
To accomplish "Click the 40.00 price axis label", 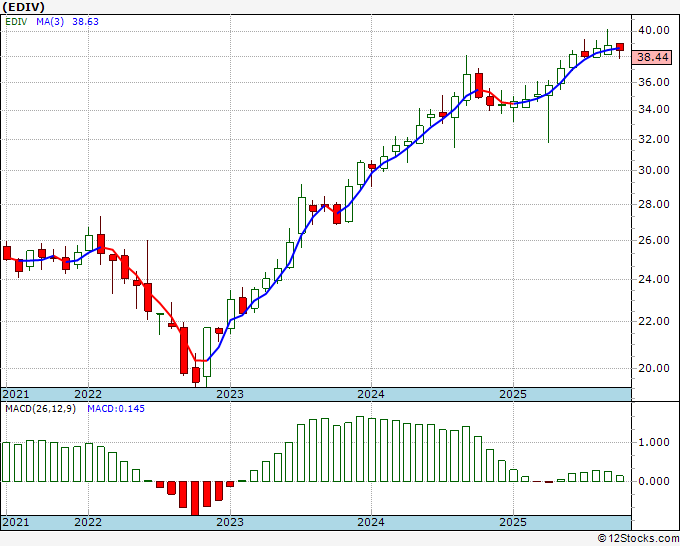I will click(654, 30).
